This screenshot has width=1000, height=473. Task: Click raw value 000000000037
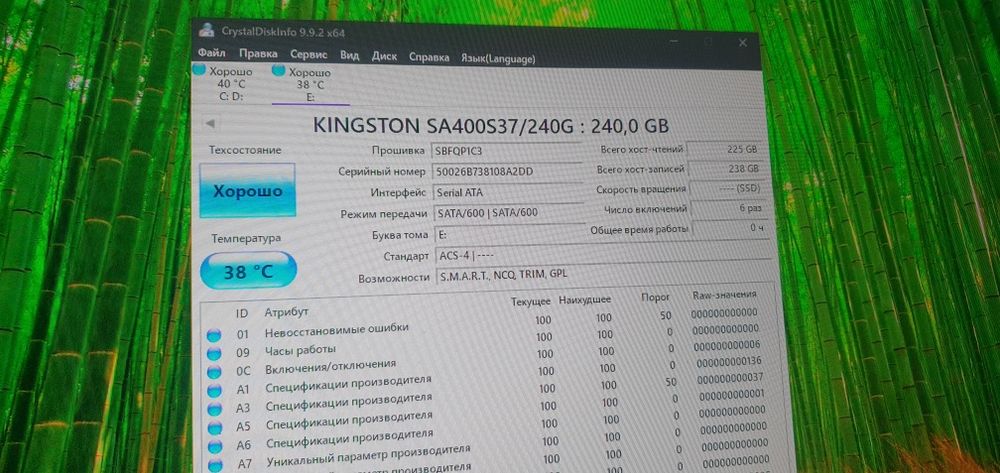[x=731, y=378]
